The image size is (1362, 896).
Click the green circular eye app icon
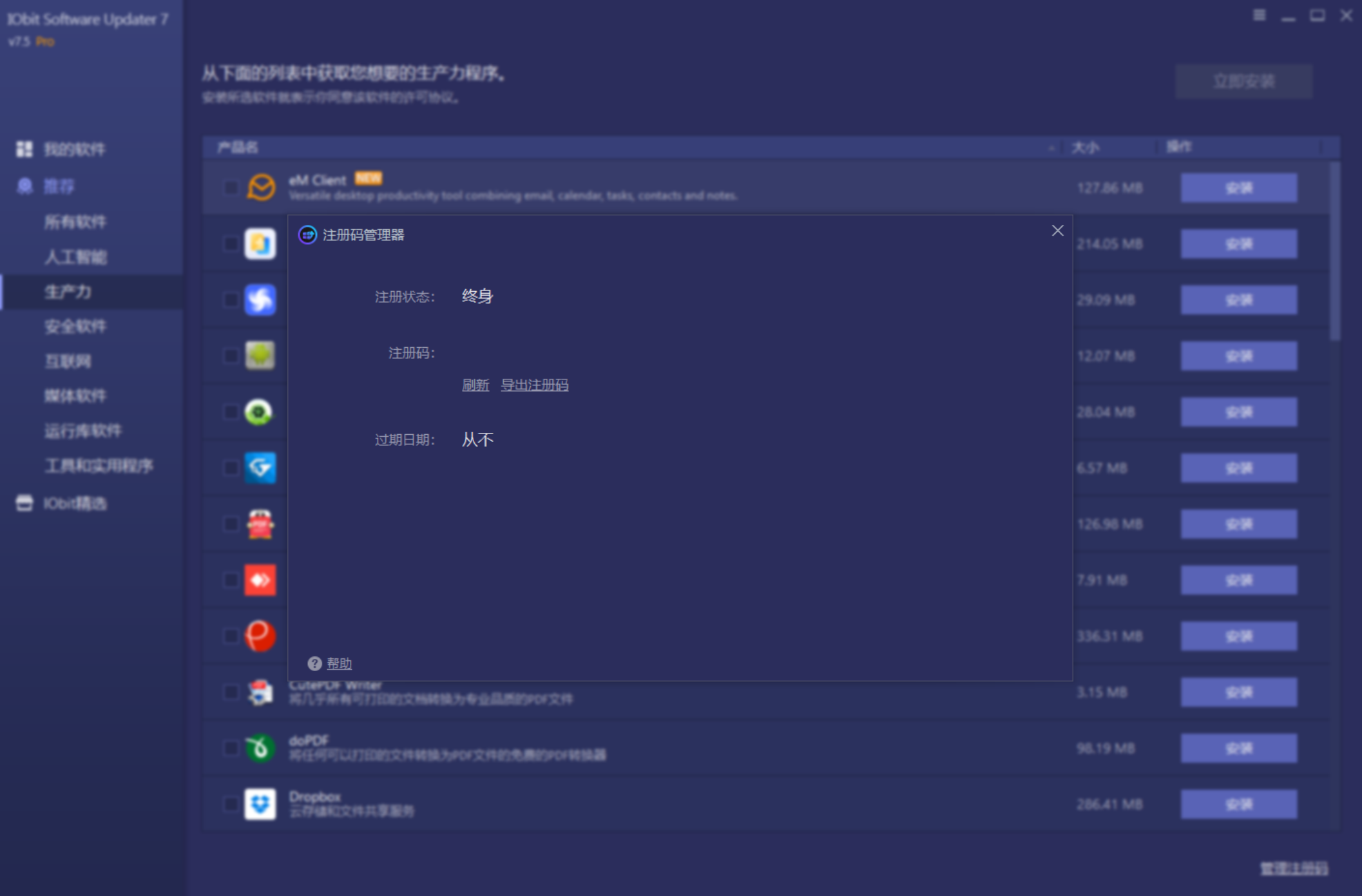pos(259,412)
